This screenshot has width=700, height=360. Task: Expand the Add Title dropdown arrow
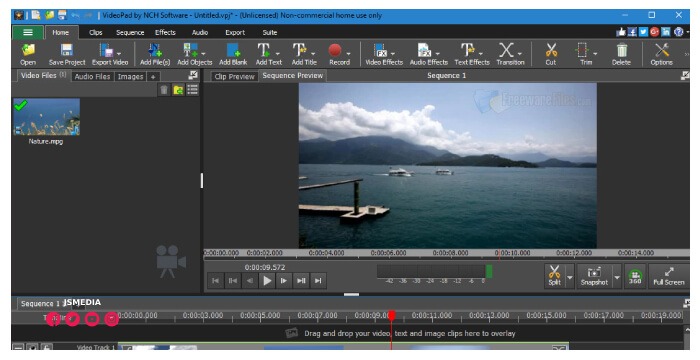coord(313,54)
